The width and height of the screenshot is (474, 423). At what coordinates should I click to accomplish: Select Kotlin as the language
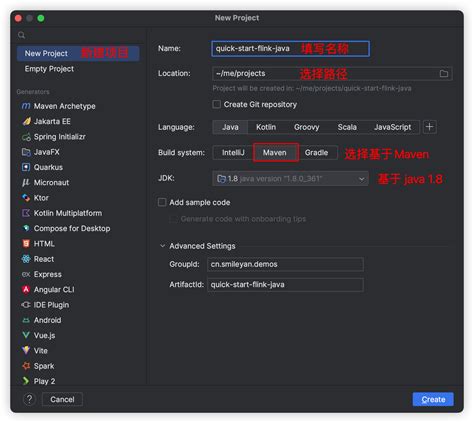pos(266,127)
